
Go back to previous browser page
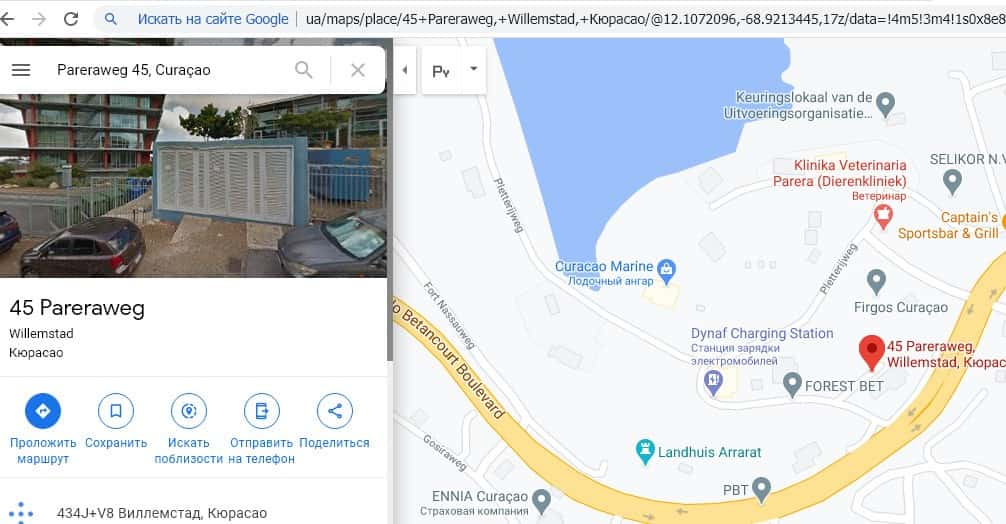[x=7, y=19]
